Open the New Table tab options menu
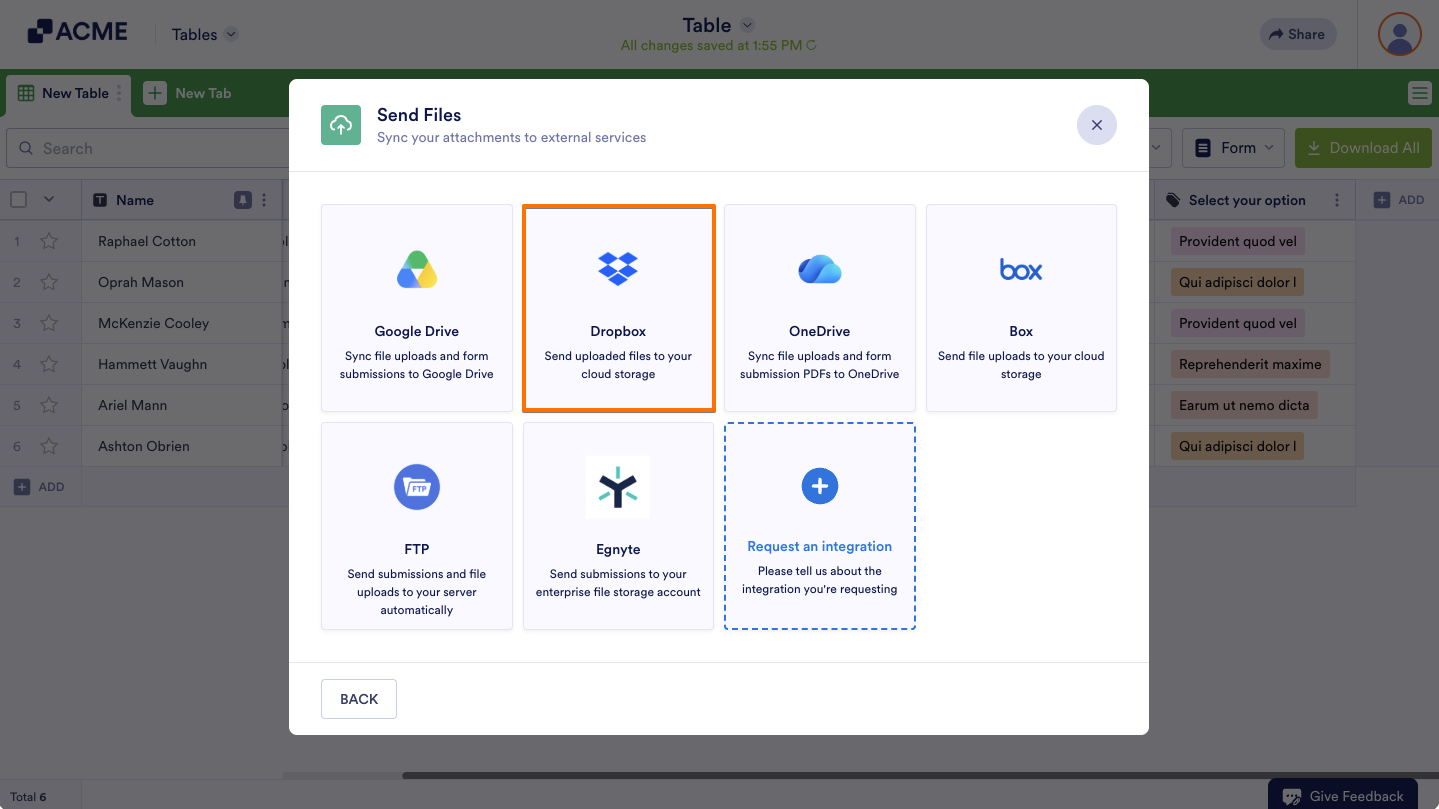This screenshot has height=809, width=1439. click(119, 93)
